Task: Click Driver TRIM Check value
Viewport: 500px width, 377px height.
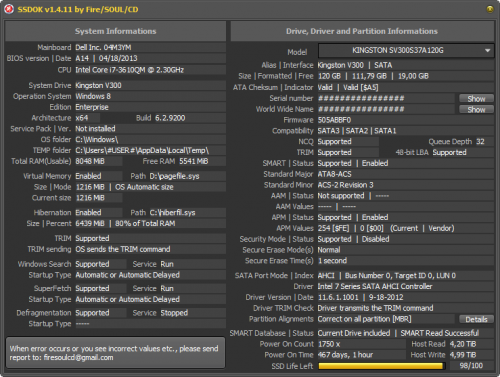Action: pyautogui.click(x=375, y=308)
